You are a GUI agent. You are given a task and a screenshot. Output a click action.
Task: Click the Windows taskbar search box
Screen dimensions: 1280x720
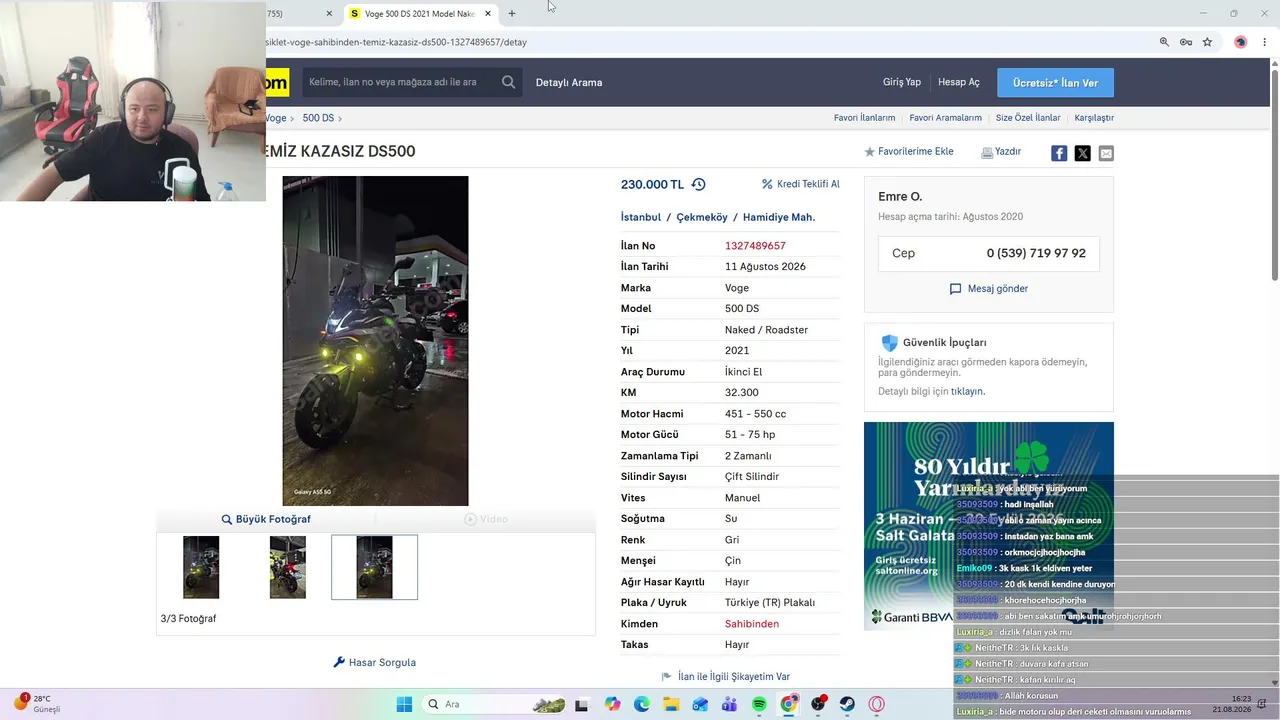tap(495, 704)
